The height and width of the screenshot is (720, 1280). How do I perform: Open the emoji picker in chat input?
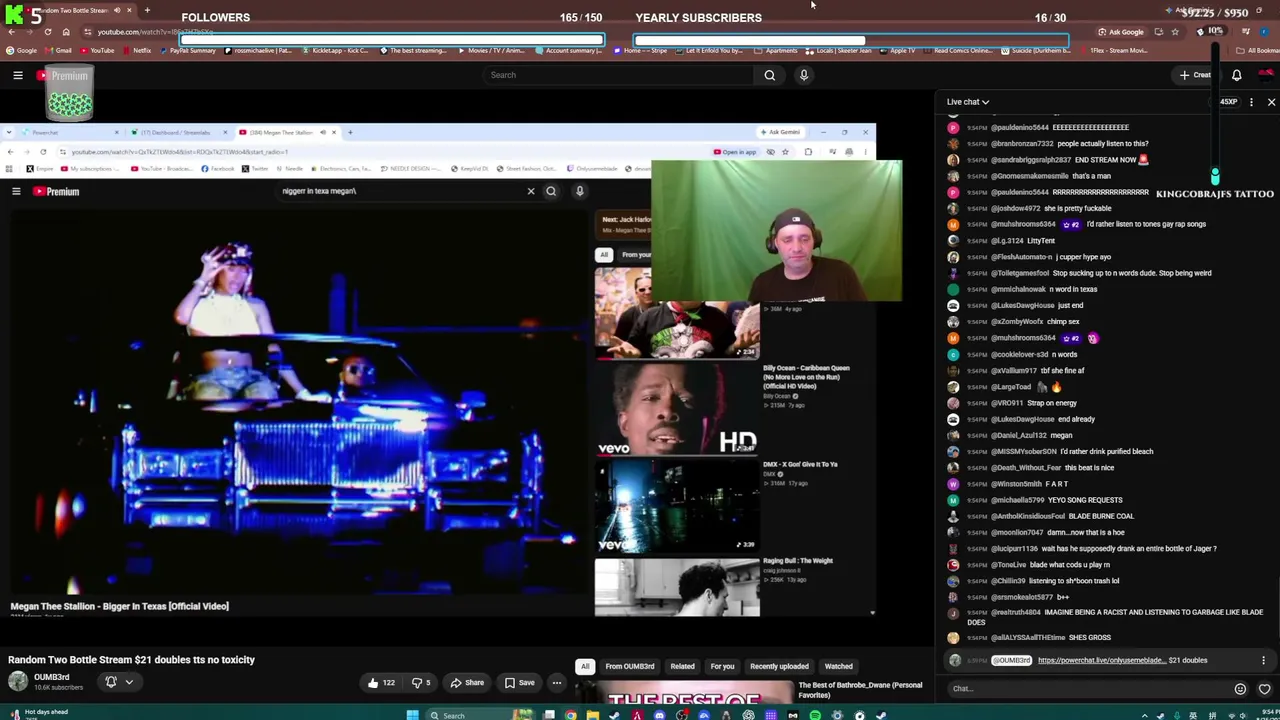(x=1240, y=688)
